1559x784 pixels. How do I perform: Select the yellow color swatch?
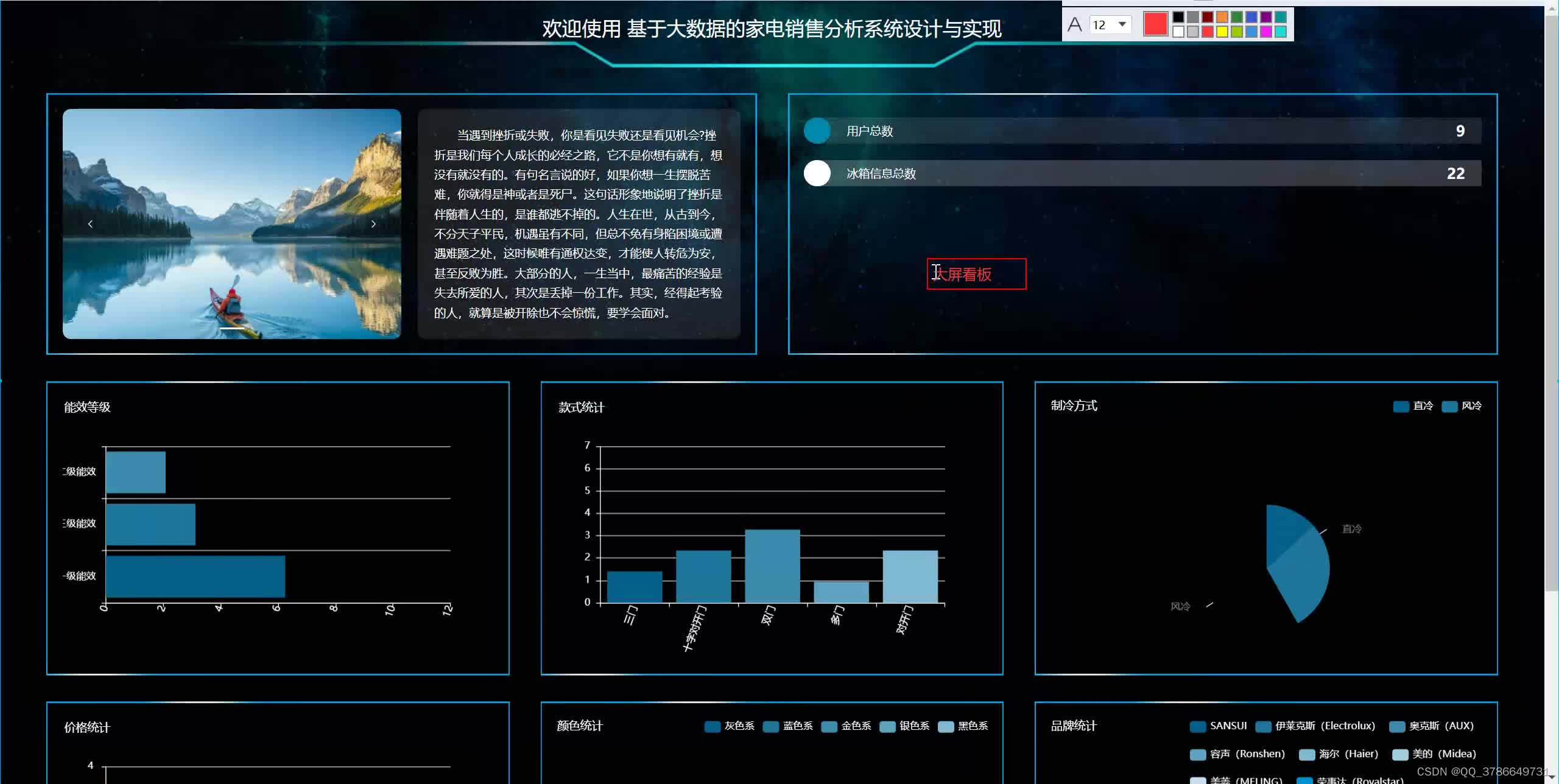coord(1222,32)
